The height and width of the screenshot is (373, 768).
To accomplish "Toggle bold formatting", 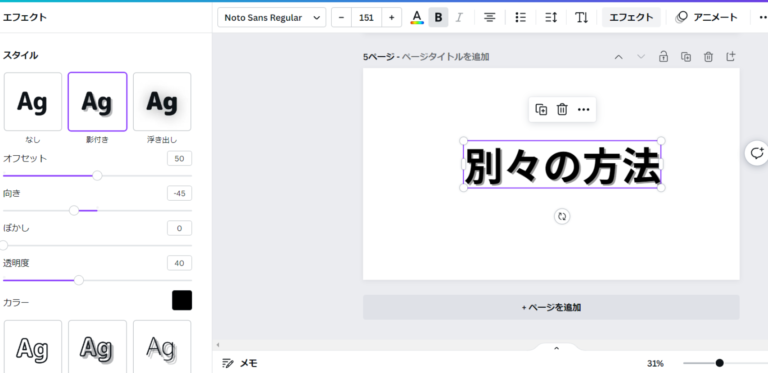I will coord(438,18).
